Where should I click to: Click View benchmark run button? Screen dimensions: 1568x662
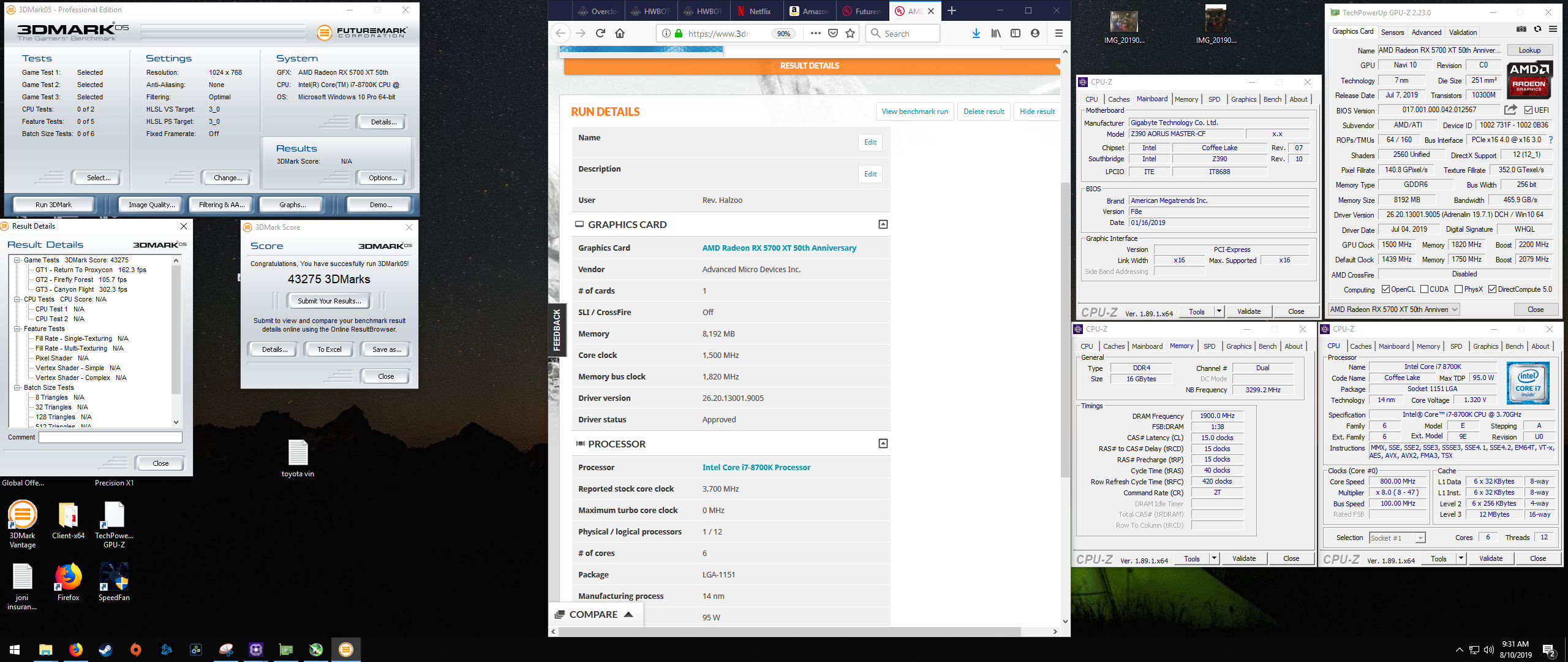(x=914, y=112)
